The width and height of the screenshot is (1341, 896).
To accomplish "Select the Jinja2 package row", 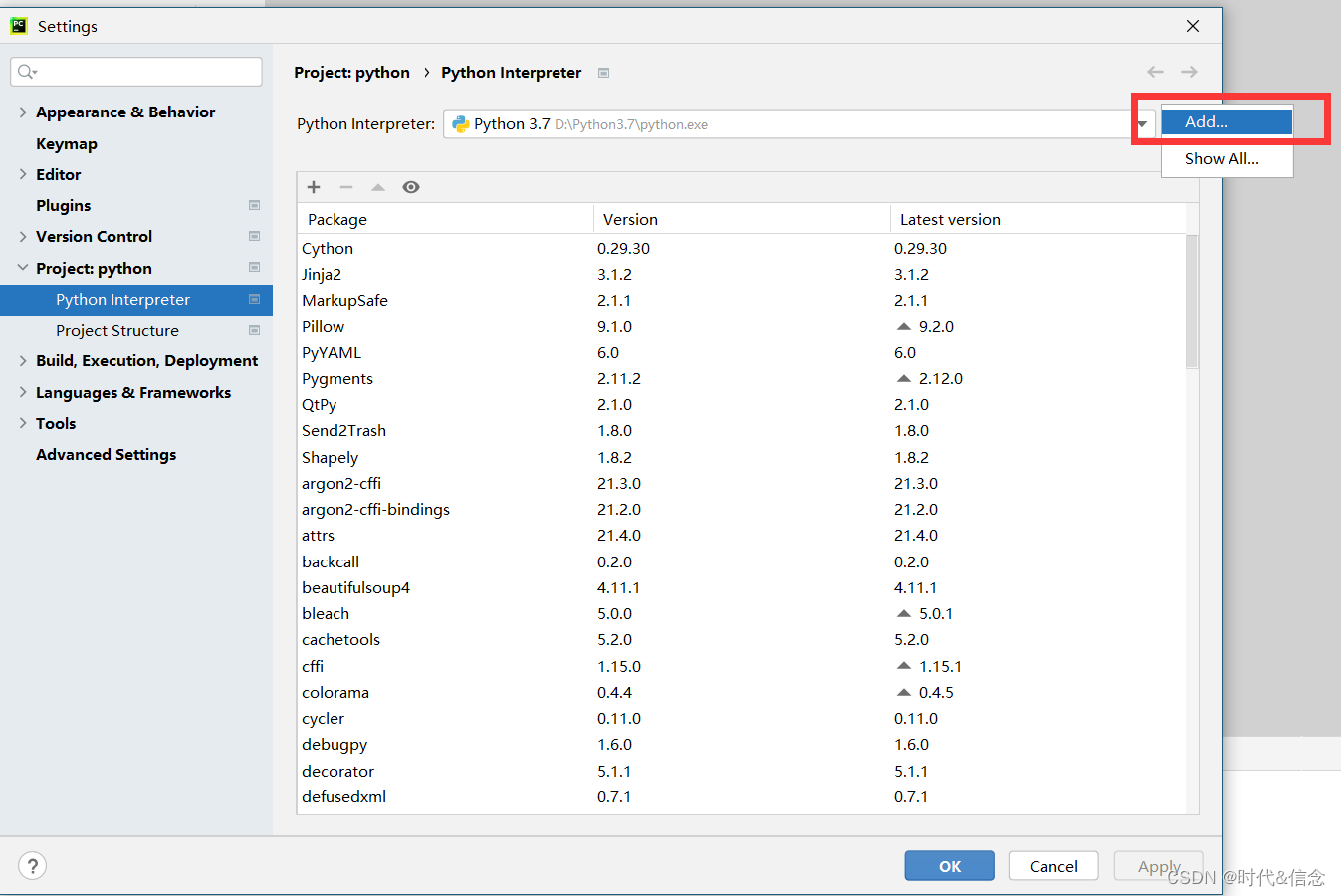I will click(742, 274).
